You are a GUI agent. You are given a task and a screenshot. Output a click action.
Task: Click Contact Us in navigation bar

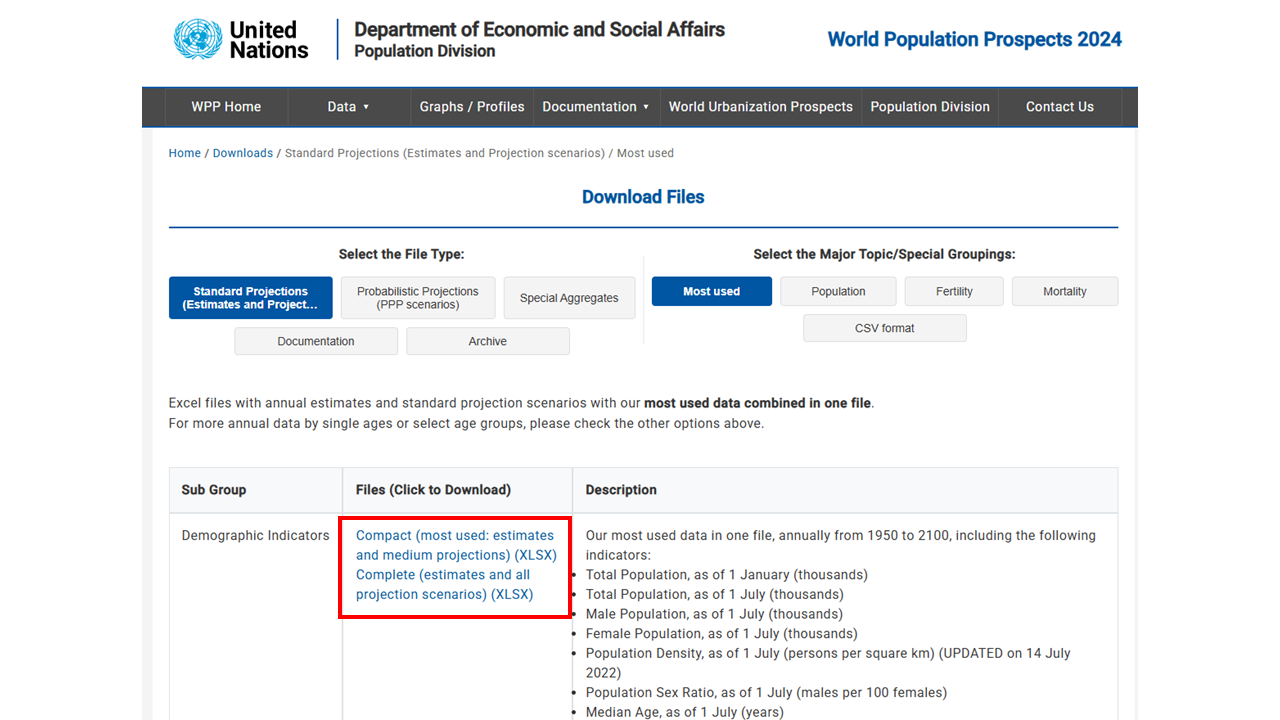1059,107
